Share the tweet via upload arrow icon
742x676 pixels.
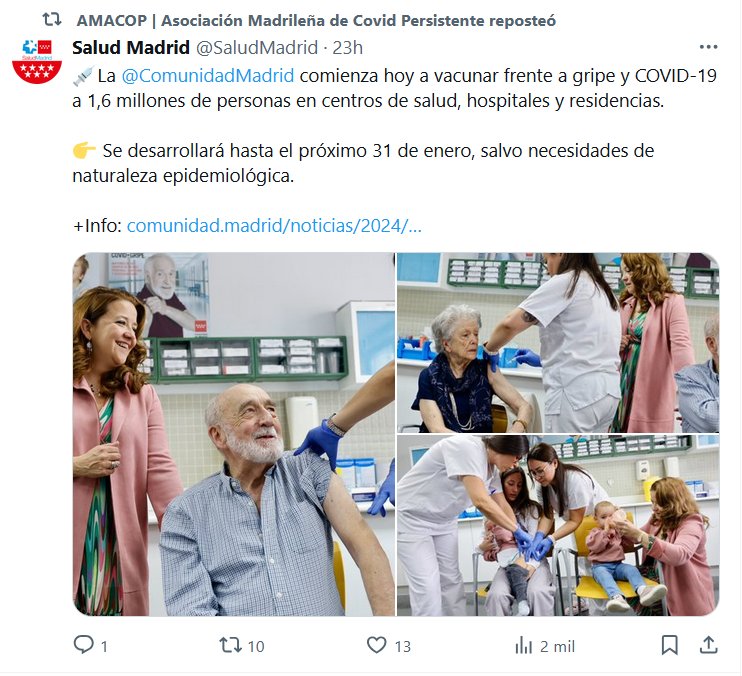708,645
